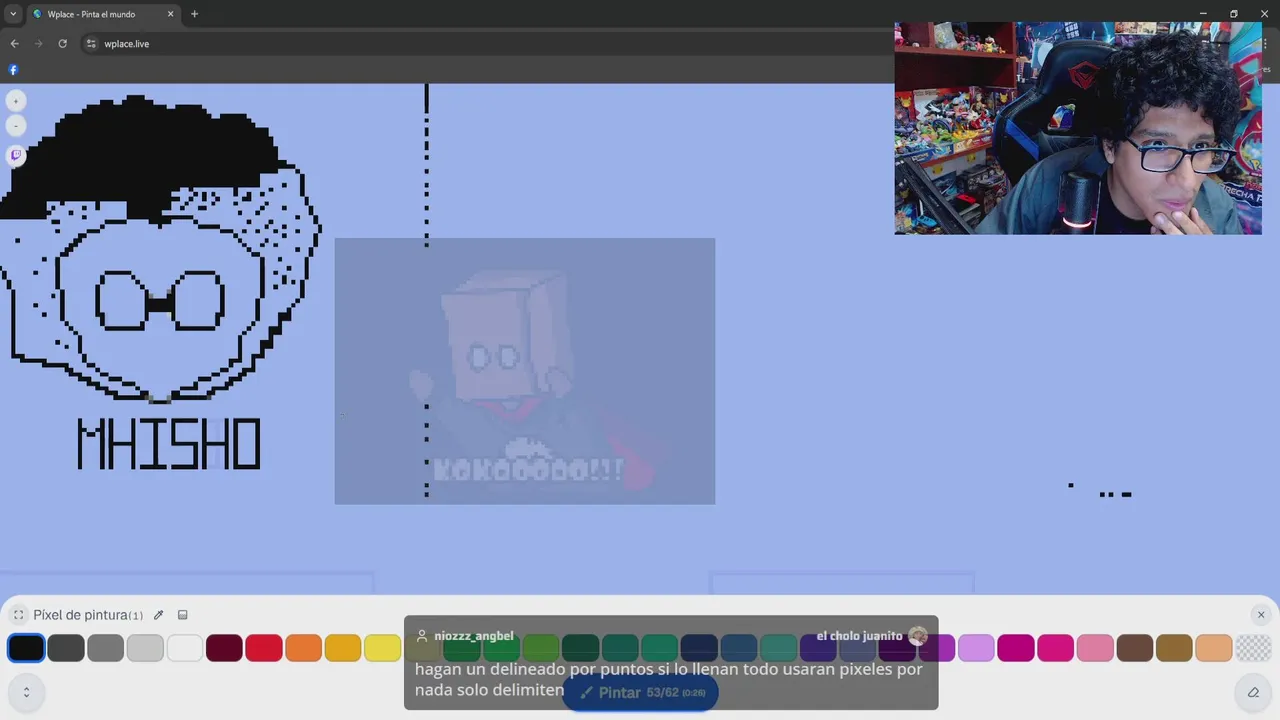This screenshot has width=1280, height=720.
Task: Click the pencil icon next to Píxel de pintura
Action: (158, 615)
